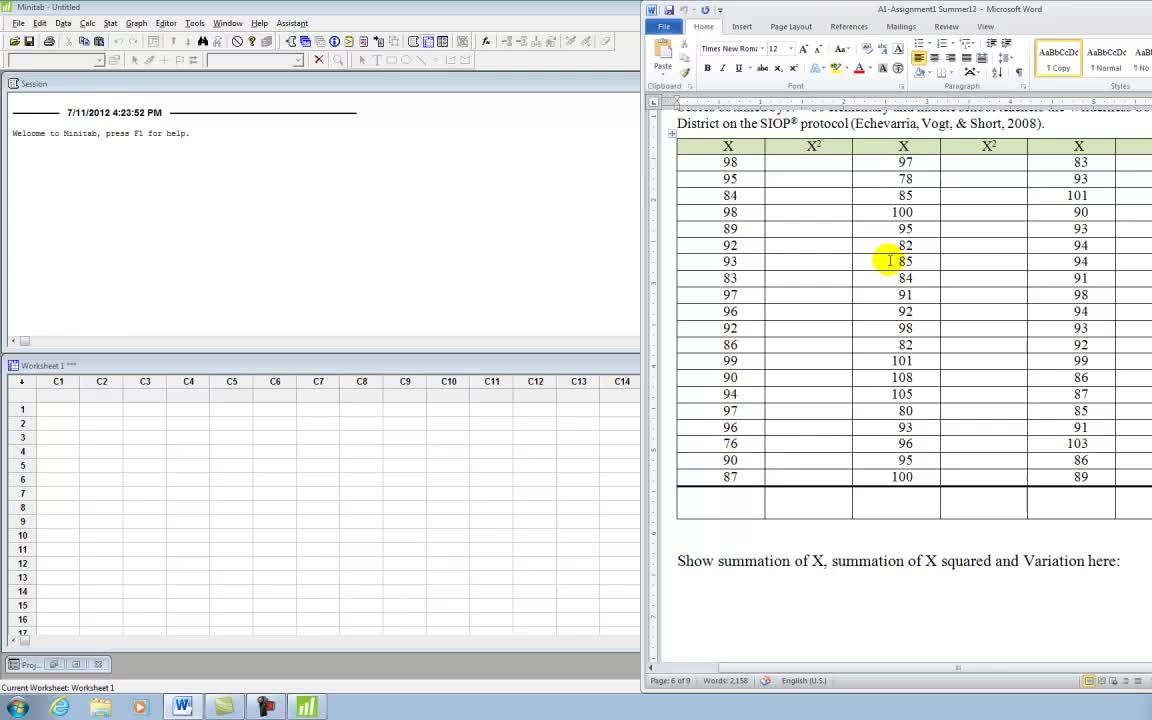Screen dimensions: 1152x720
Task: Save the current Minitab project
Action: click(30, 41)
